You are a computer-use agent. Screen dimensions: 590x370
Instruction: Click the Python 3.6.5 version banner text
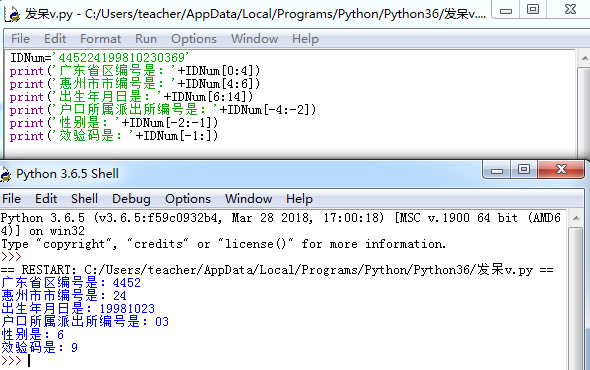281,224
